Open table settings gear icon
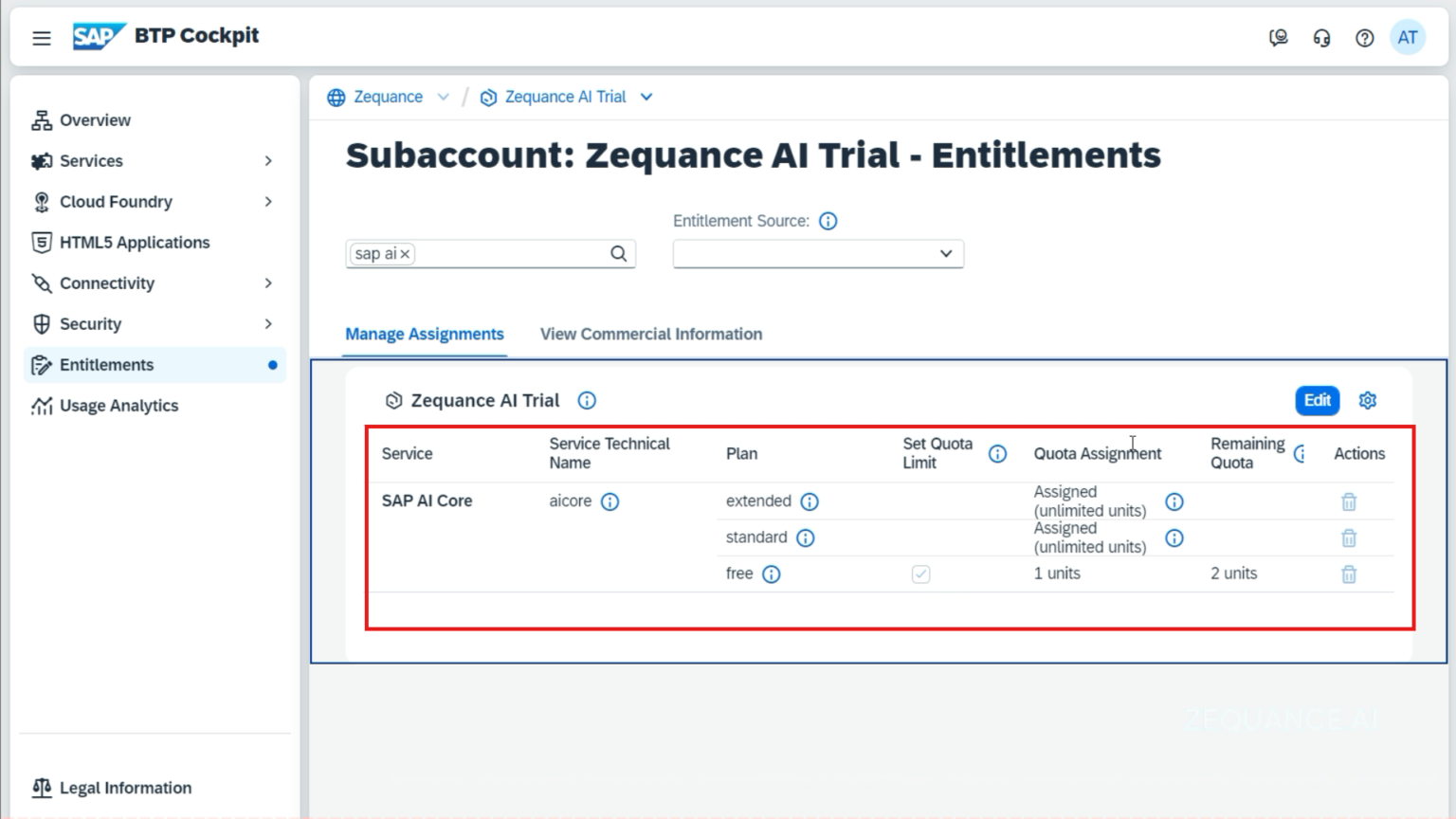This screenshot has width=1456, height=819. (1367, 400)
